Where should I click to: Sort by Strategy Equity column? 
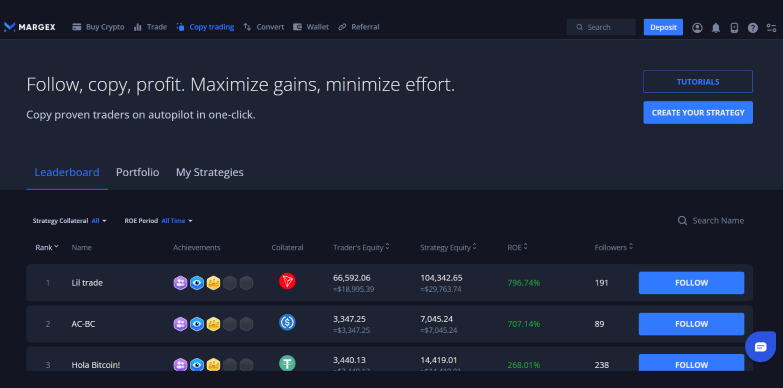448,247
